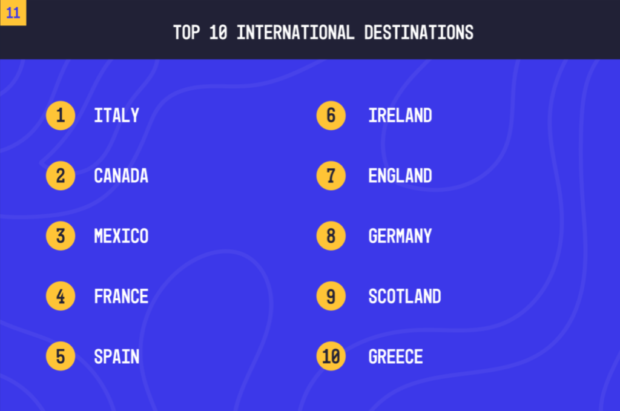The image size is (620, 411).
Task: Click the yellow number 8 badge
Action: click(x=331, y=236)
